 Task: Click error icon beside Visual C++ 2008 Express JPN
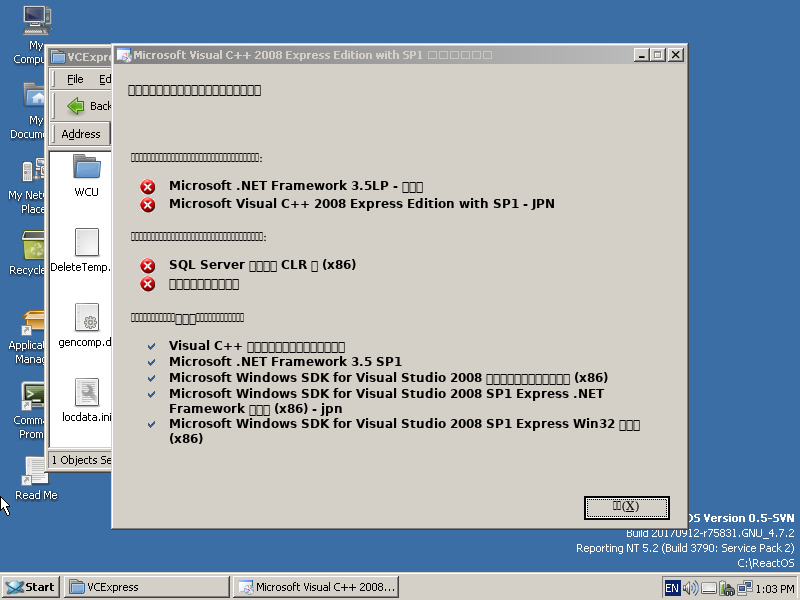tap(148, 205)
